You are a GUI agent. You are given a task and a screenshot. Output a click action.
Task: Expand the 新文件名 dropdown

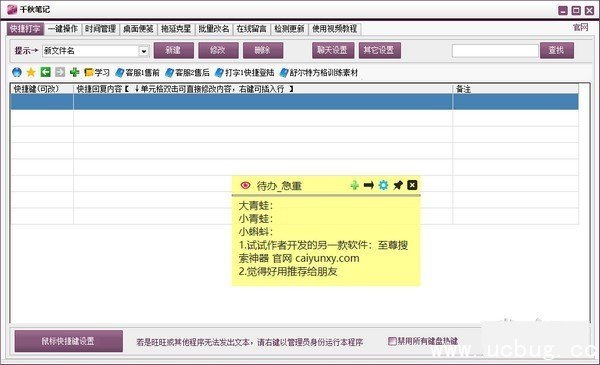(x=143, y=51)
